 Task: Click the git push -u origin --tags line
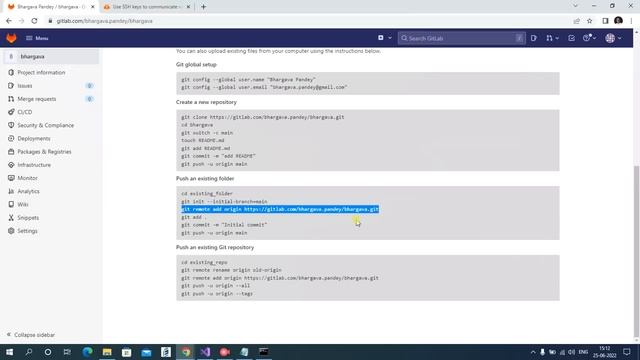tap(217, 294)
